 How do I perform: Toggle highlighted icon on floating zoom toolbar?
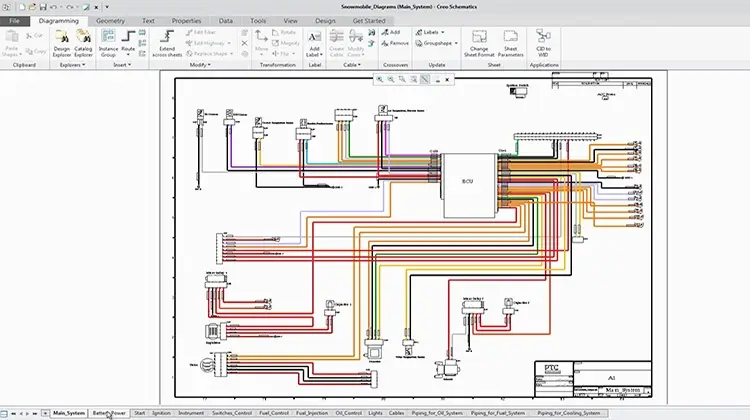[x=424, y=79]
